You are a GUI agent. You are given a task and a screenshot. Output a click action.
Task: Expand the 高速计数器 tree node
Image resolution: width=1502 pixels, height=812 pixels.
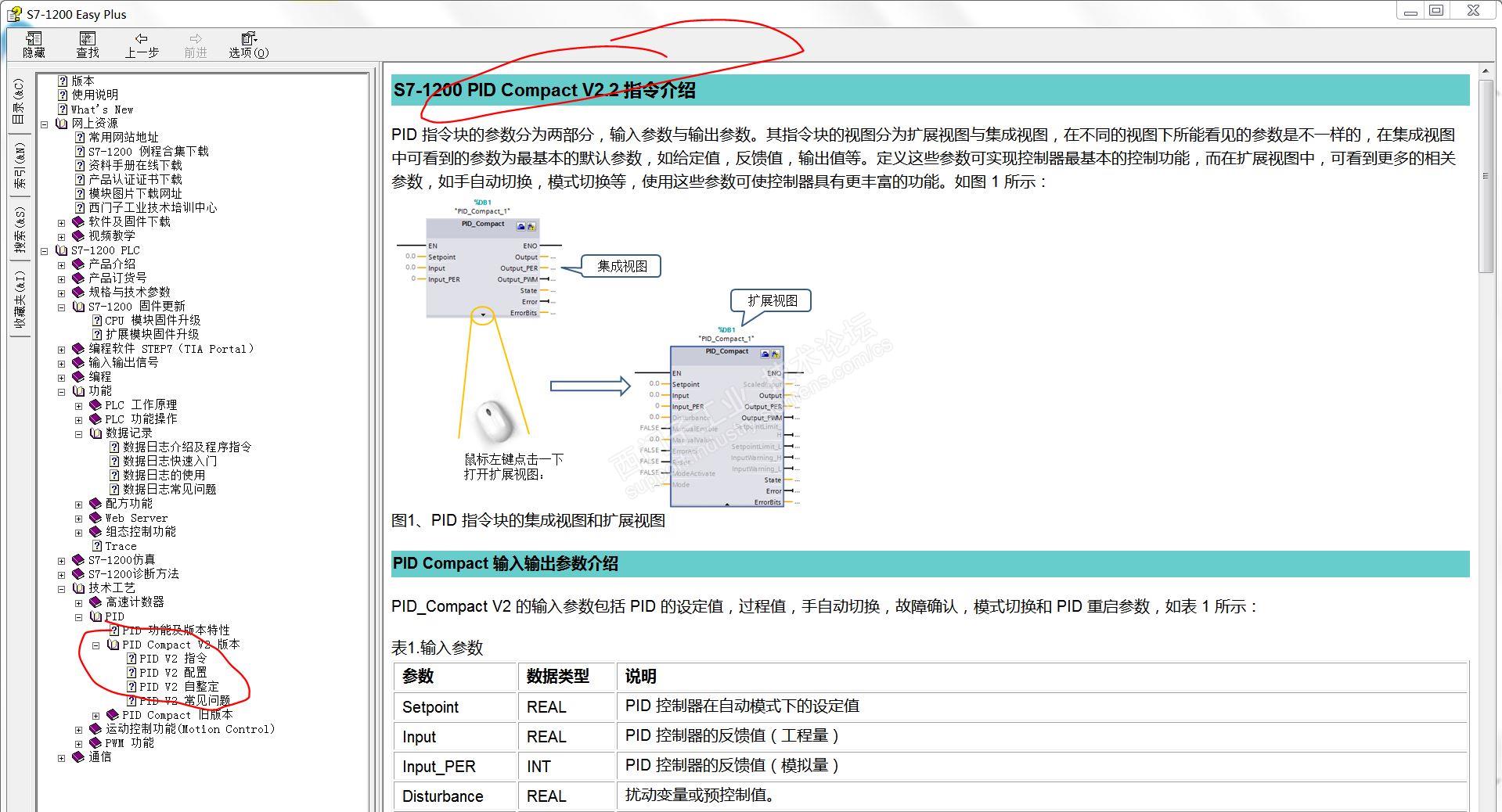click(x=79, y=602)
